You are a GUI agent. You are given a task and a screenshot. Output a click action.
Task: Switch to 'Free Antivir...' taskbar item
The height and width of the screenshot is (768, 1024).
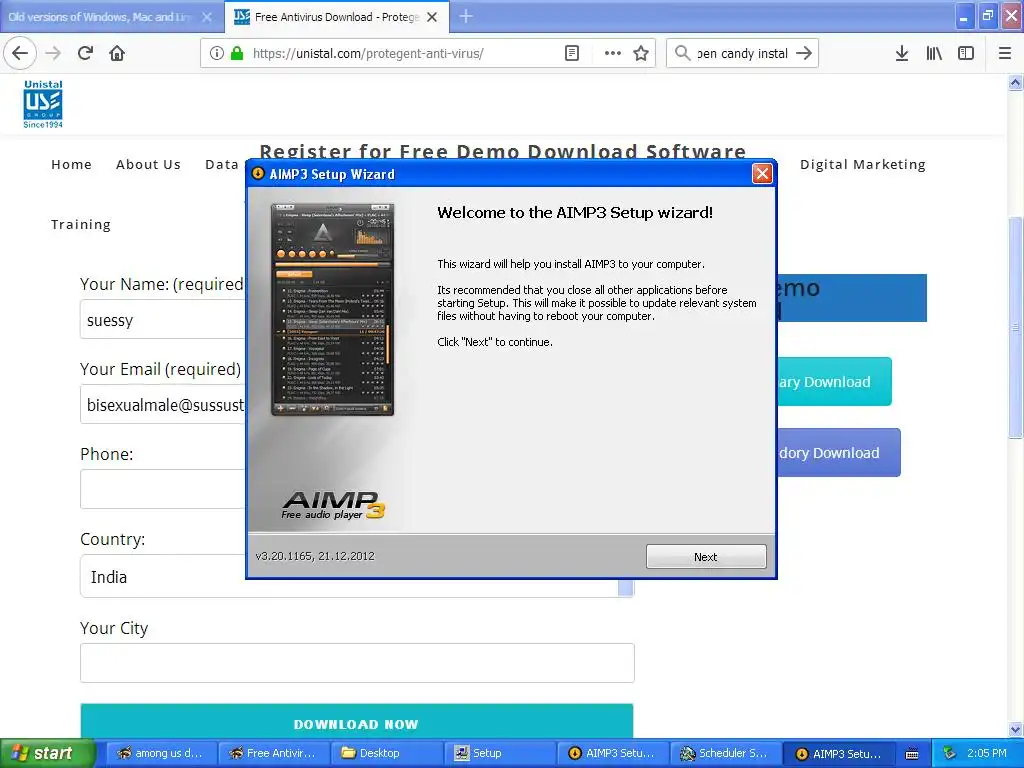tap(274, 753)
